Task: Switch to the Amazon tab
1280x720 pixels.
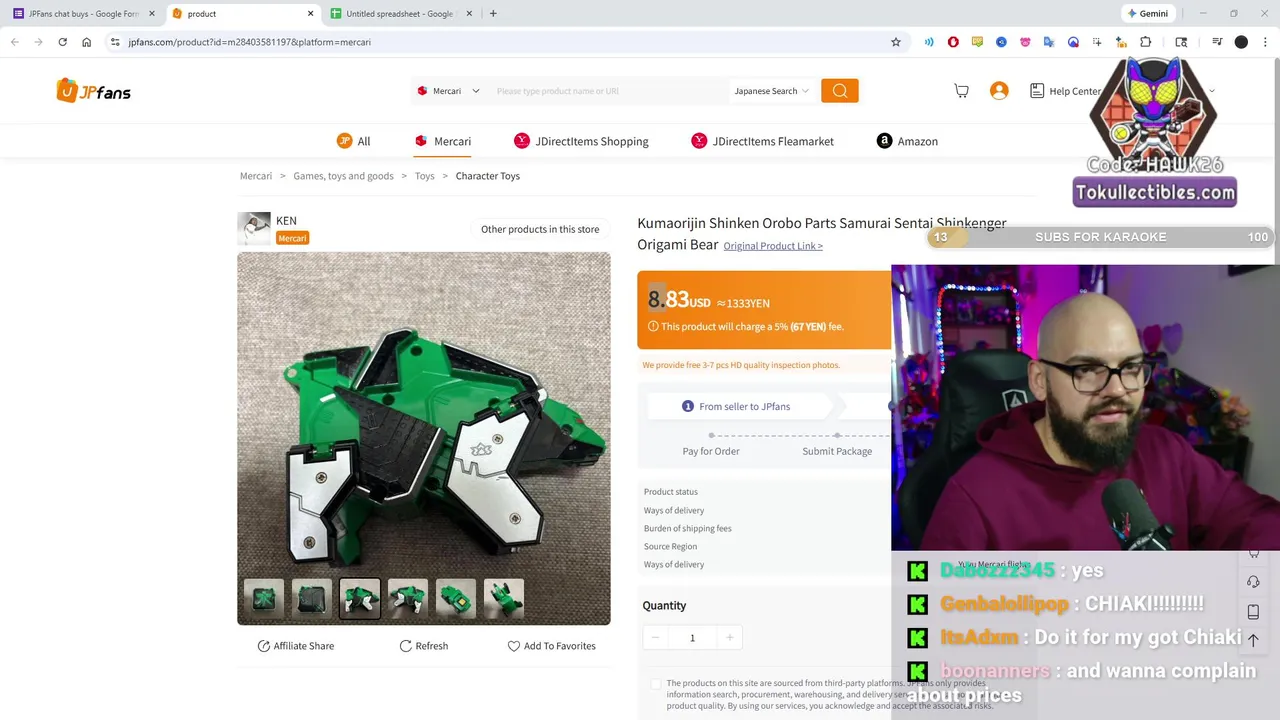Action: [x=907, y=141]
